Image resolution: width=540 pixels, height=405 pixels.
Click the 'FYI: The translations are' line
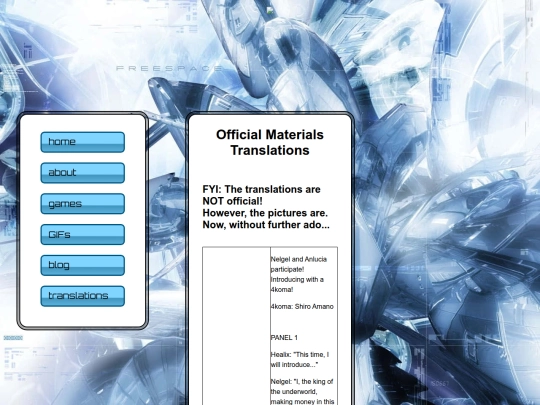tap(261, 189)
